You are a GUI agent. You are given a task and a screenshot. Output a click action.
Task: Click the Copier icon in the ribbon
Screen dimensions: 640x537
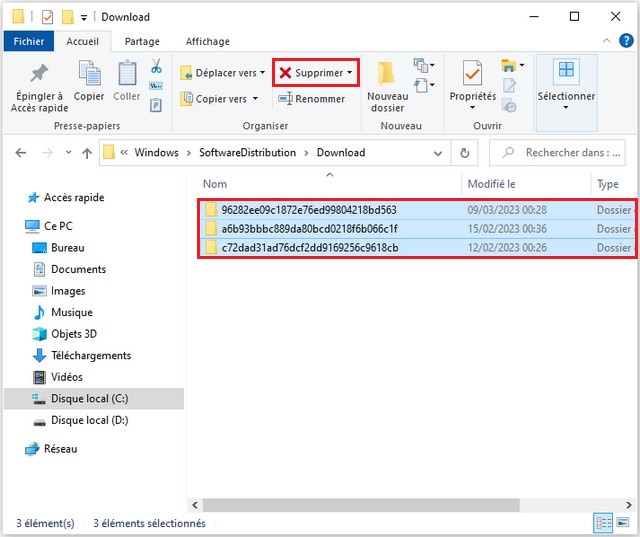pyautogui.click(x=89, y=73)
